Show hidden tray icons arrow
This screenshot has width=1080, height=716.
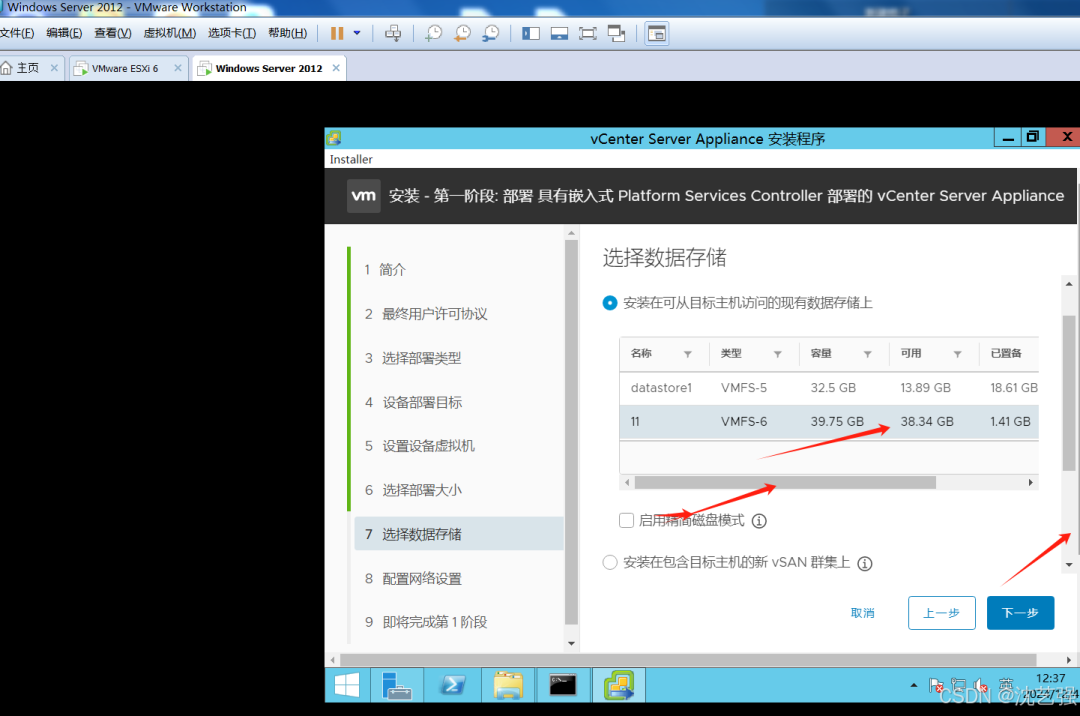[x=914, y=685]
